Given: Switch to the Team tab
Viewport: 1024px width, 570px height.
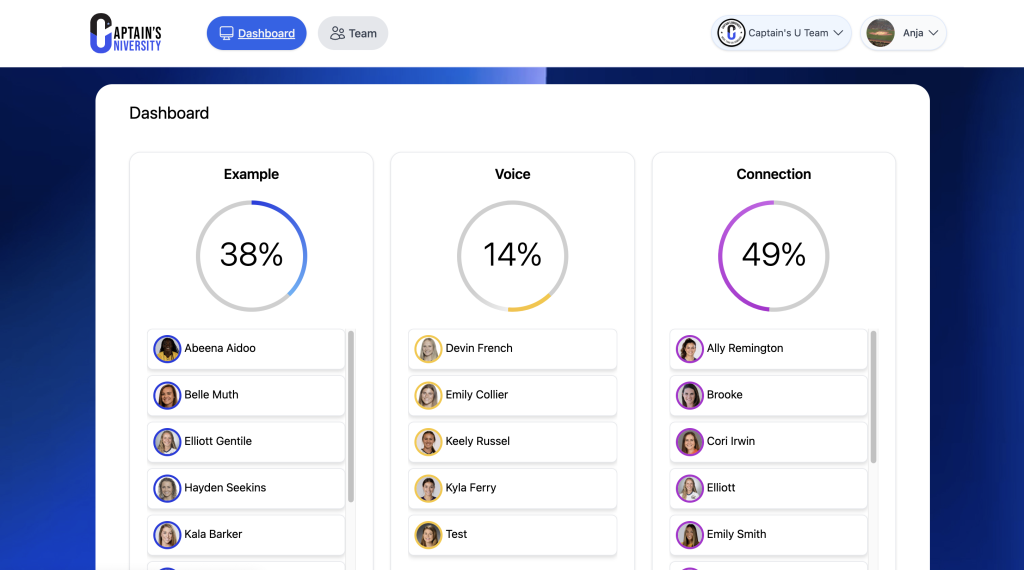Looking at the screenshot, I should (x=353, y=33).
